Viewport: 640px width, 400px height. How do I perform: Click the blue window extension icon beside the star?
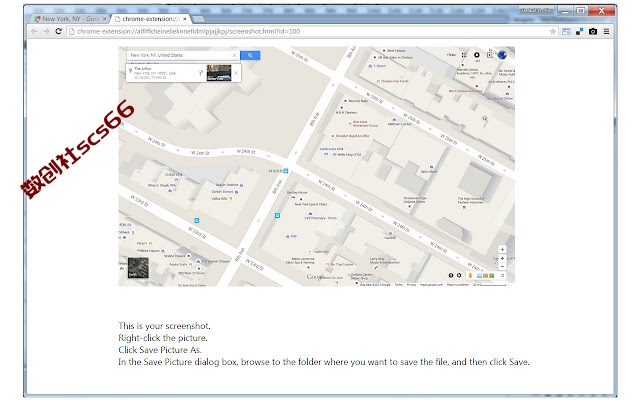pos(566,31)
